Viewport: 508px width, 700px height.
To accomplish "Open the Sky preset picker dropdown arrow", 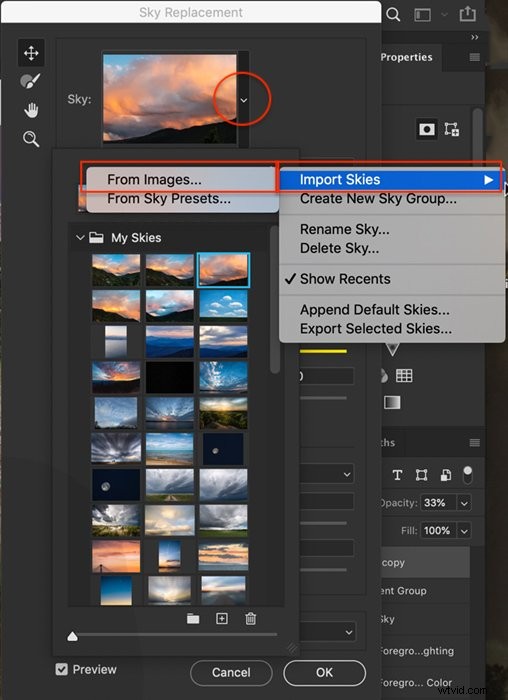I will tap(244, 100).
